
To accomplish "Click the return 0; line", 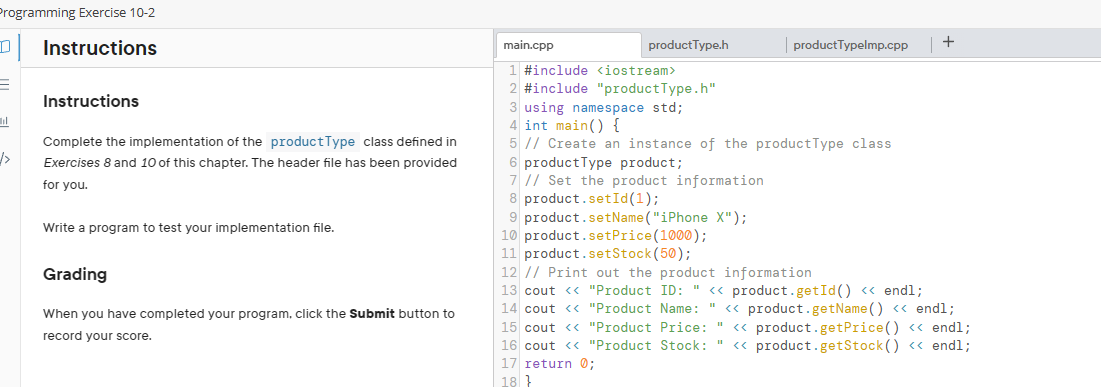I will pos(560,364).
